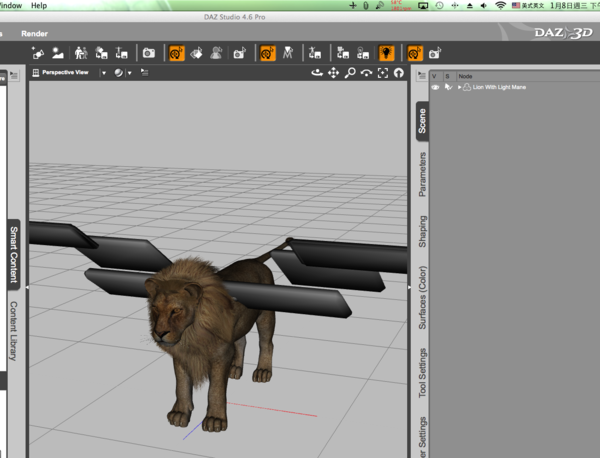Click the Wi-Fi icon in menu bar

point(500,5)
